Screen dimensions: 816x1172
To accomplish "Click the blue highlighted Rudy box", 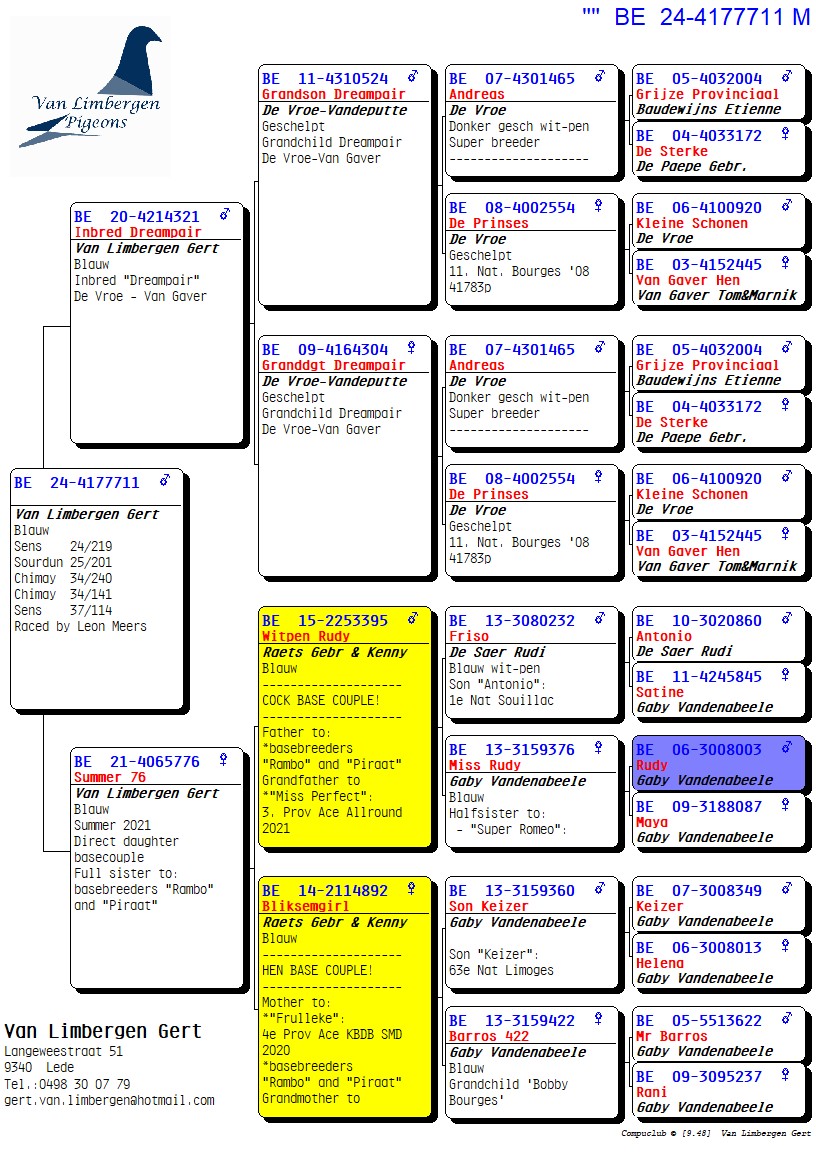I will [718, 765].
